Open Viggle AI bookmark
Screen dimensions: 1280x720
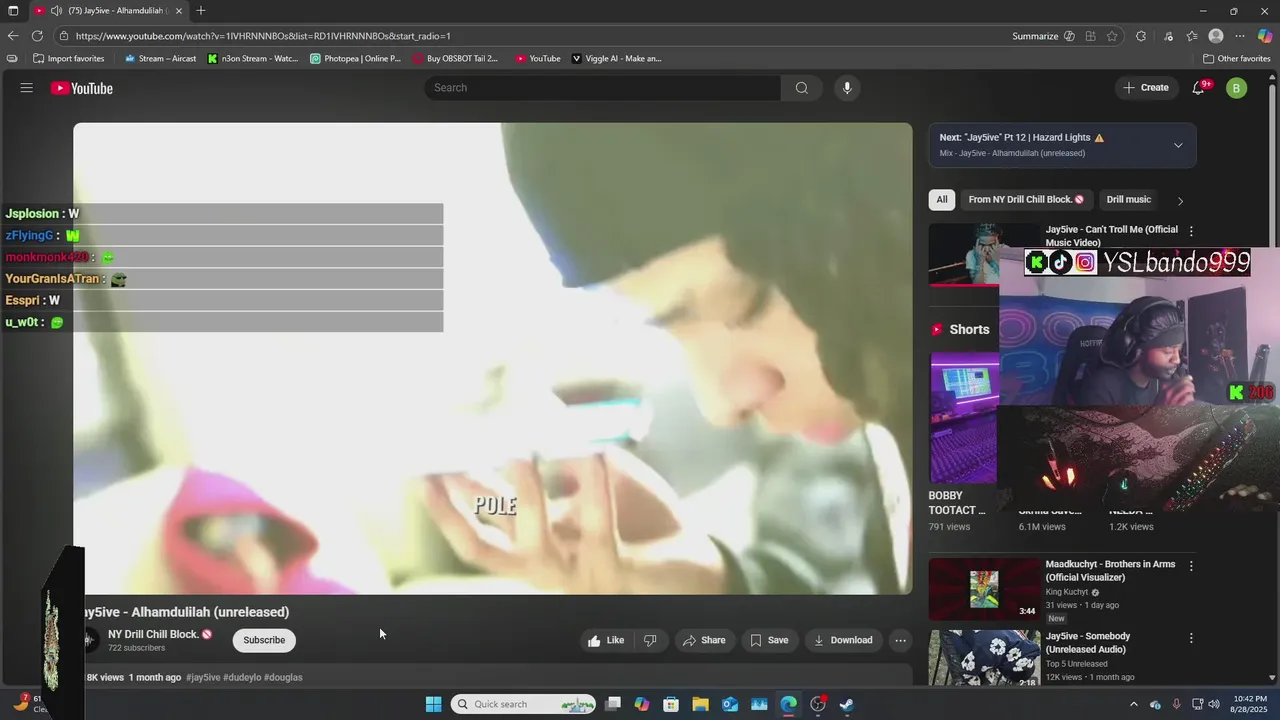click(x=616, y=59)
